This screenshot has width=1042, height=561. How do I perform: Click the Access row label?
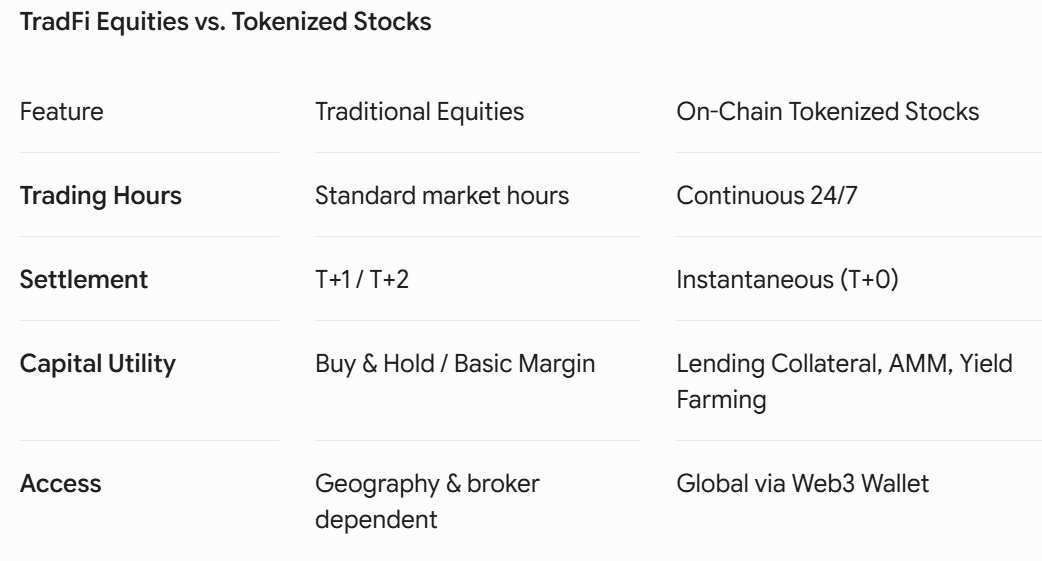[60, 483]
